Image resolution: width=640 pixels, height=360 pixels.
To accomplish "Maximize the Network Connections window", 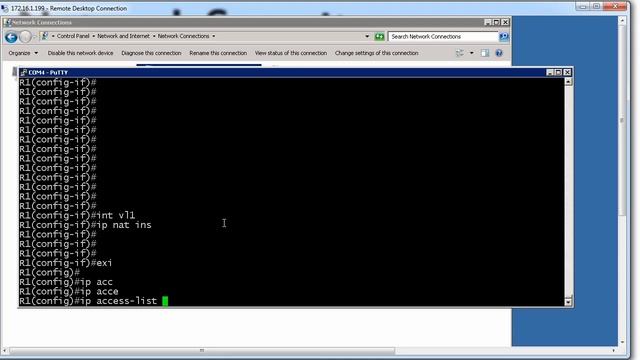I will (x=496, y=22).
